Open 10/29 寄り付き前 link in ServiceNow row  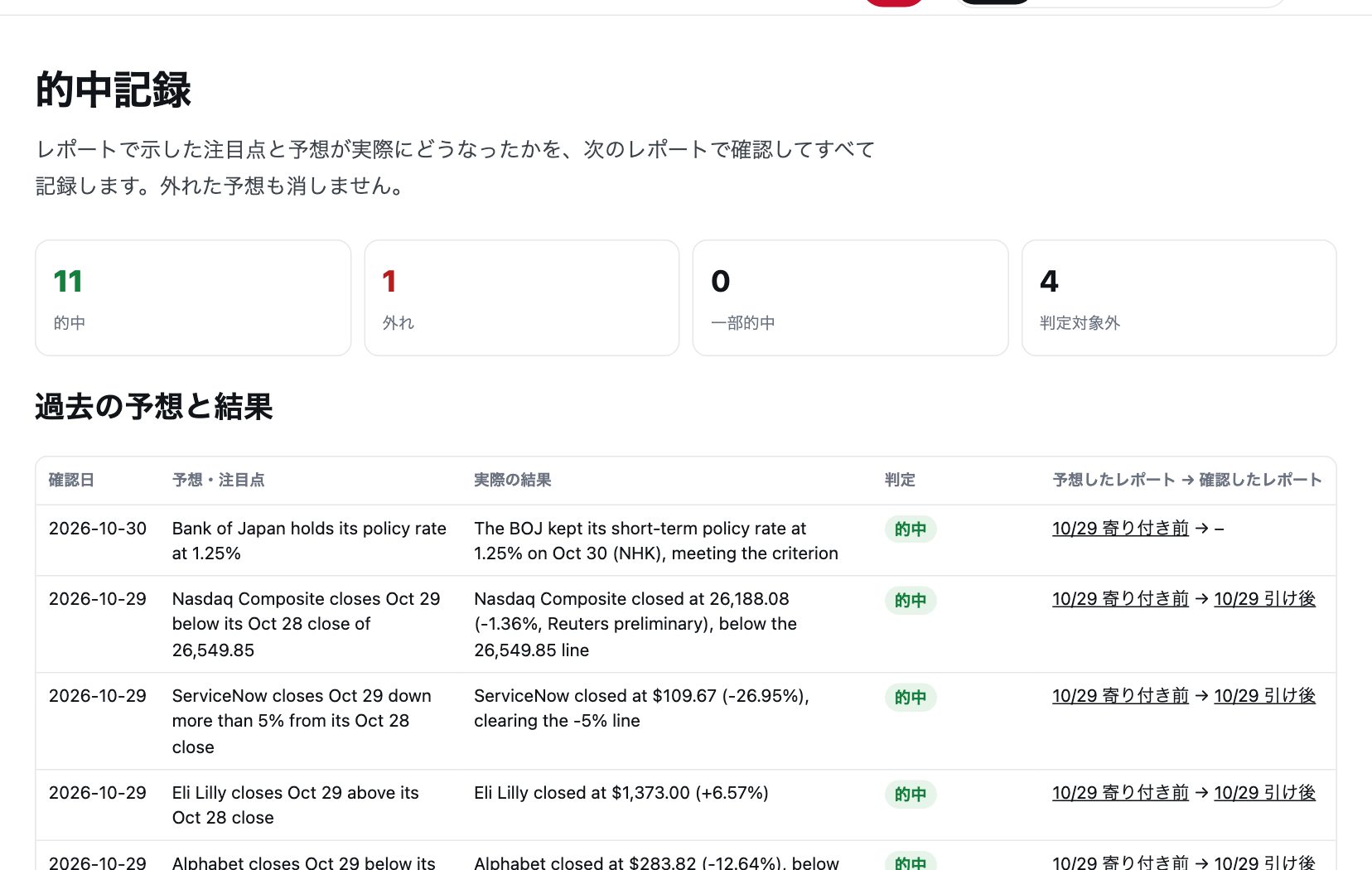(x=1120, y=696)
